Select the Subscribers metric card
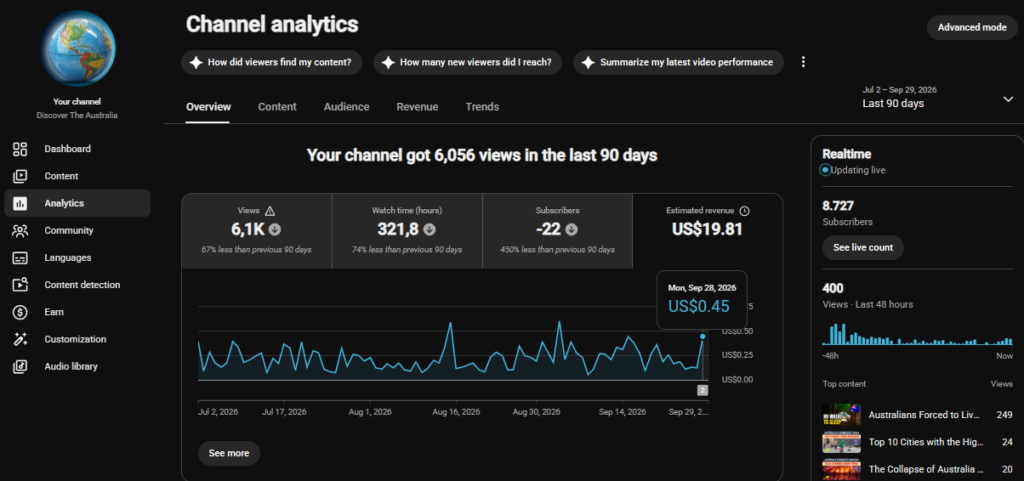Viewport: 1024px width, 481px height. pos(557,231)
